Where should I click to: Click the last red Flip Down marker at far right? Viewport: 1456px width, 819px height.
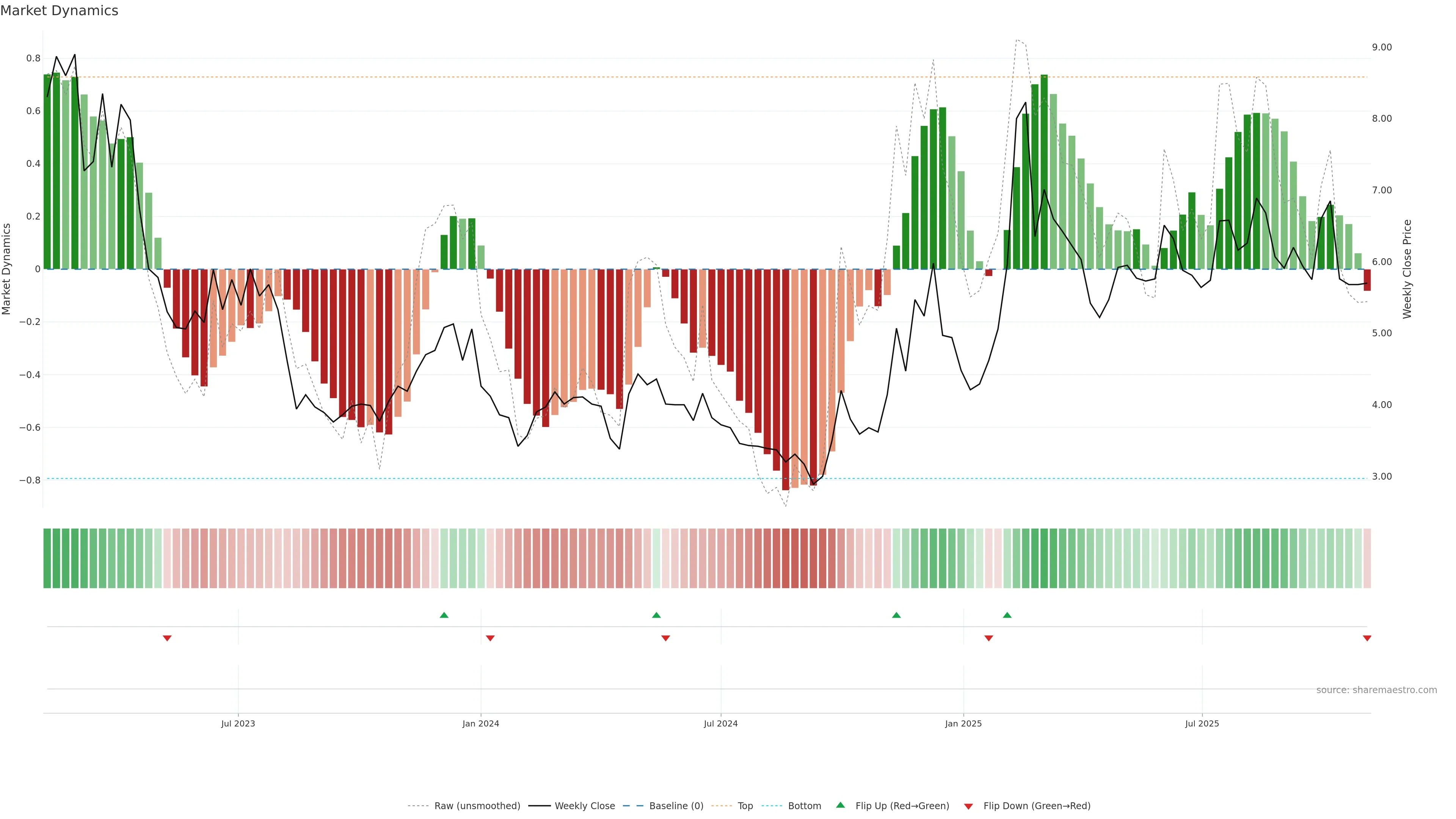[x=1367, y=638]
